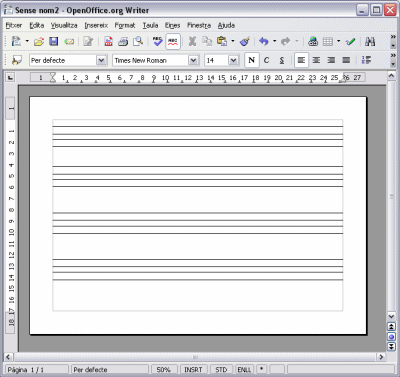400x377 pixels.
Task: Click the Undo arrow icon
Action: coord(264,41)
